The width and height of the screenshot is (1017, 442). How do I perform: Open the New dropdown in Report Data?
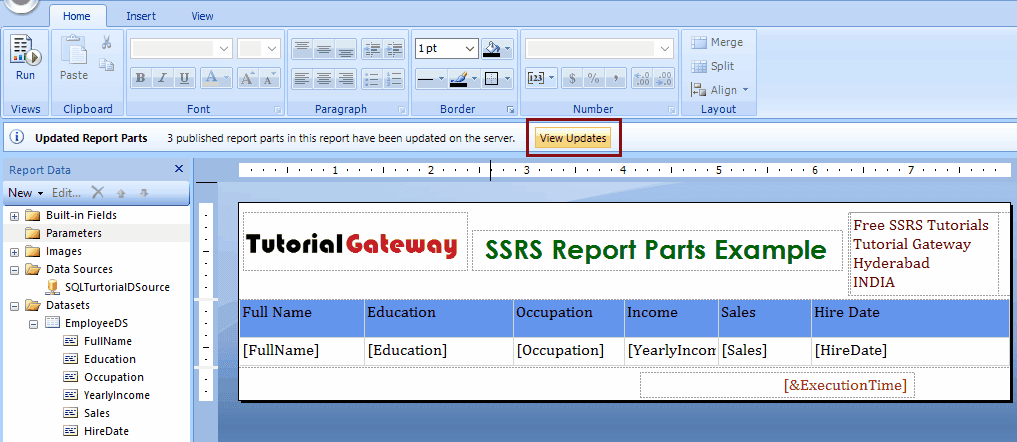(26, 193)
